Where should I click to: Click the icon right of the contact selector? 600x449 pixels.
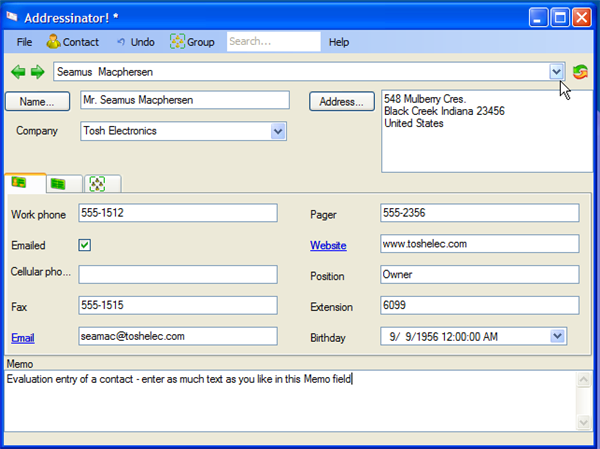point(580,72)
